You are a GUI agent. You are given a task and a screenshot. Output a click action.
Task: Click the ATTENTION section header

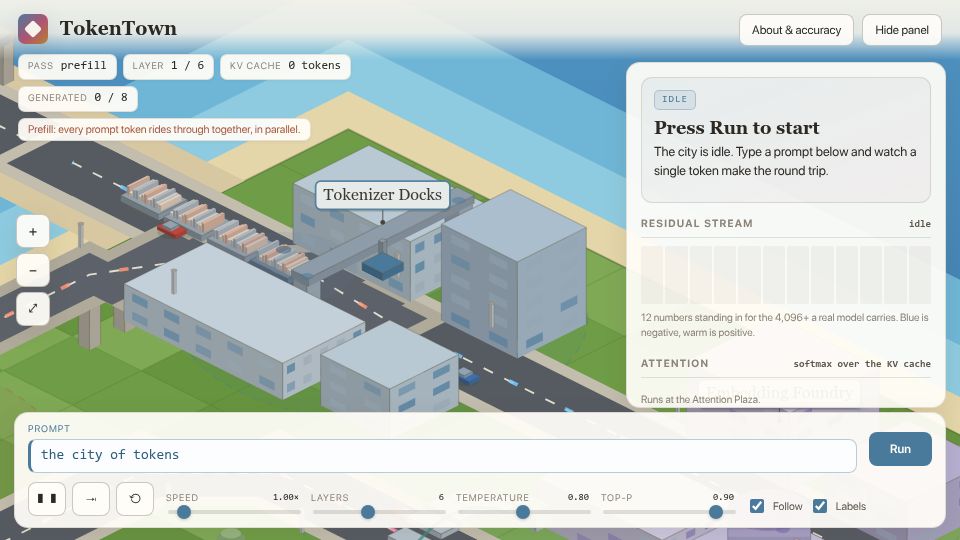[675, 364]
